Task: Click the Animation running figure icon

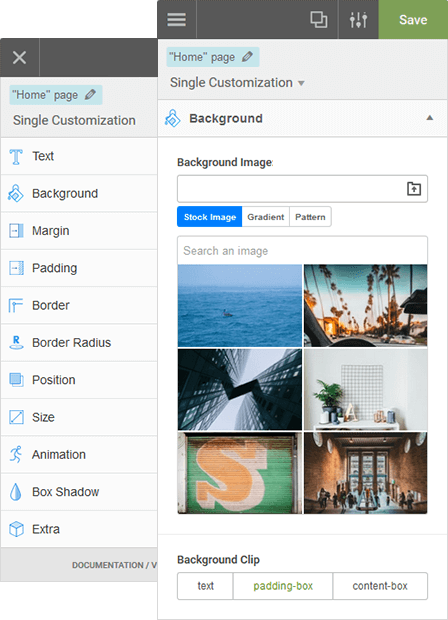Action: (x=16, y=454)
